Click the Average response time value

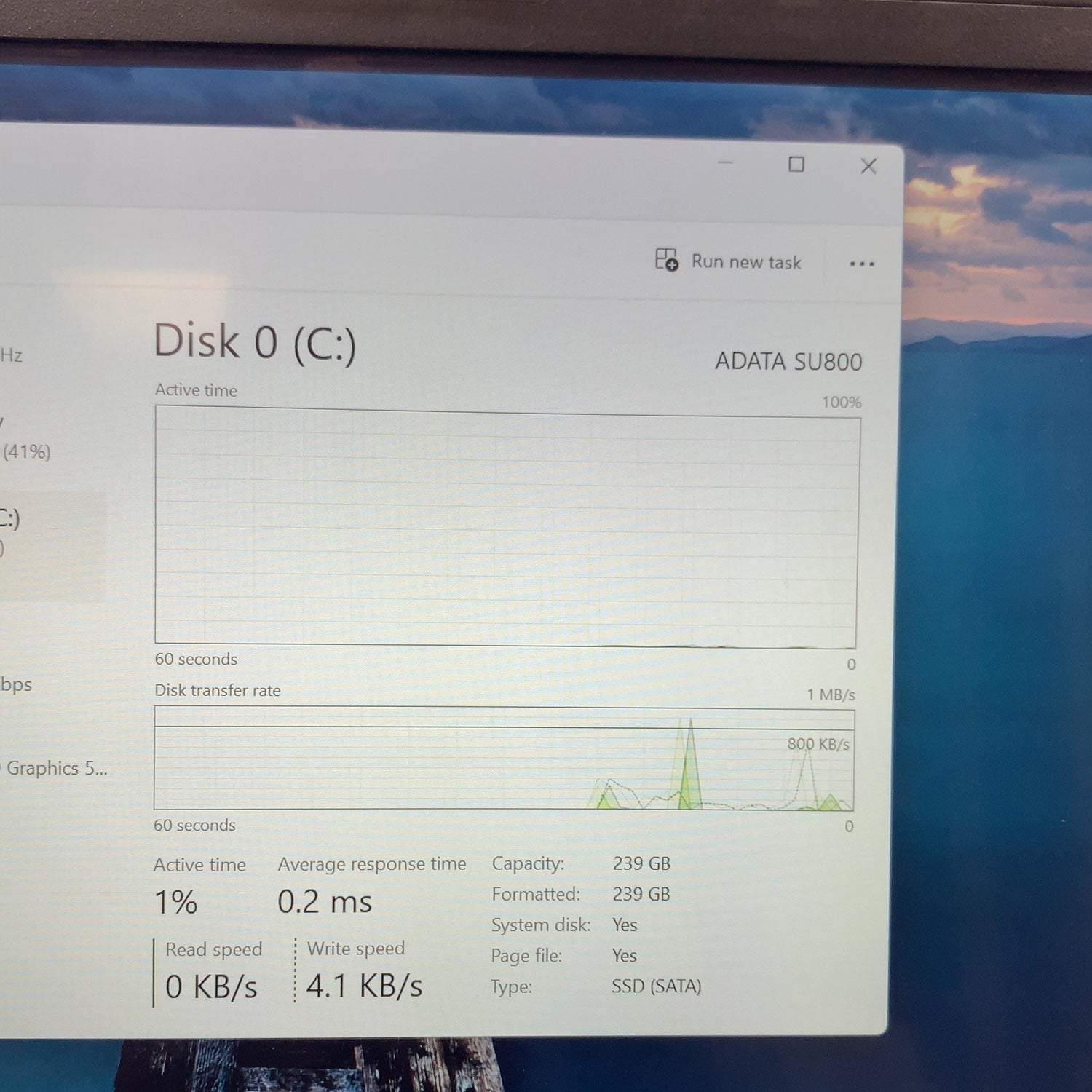325,902
